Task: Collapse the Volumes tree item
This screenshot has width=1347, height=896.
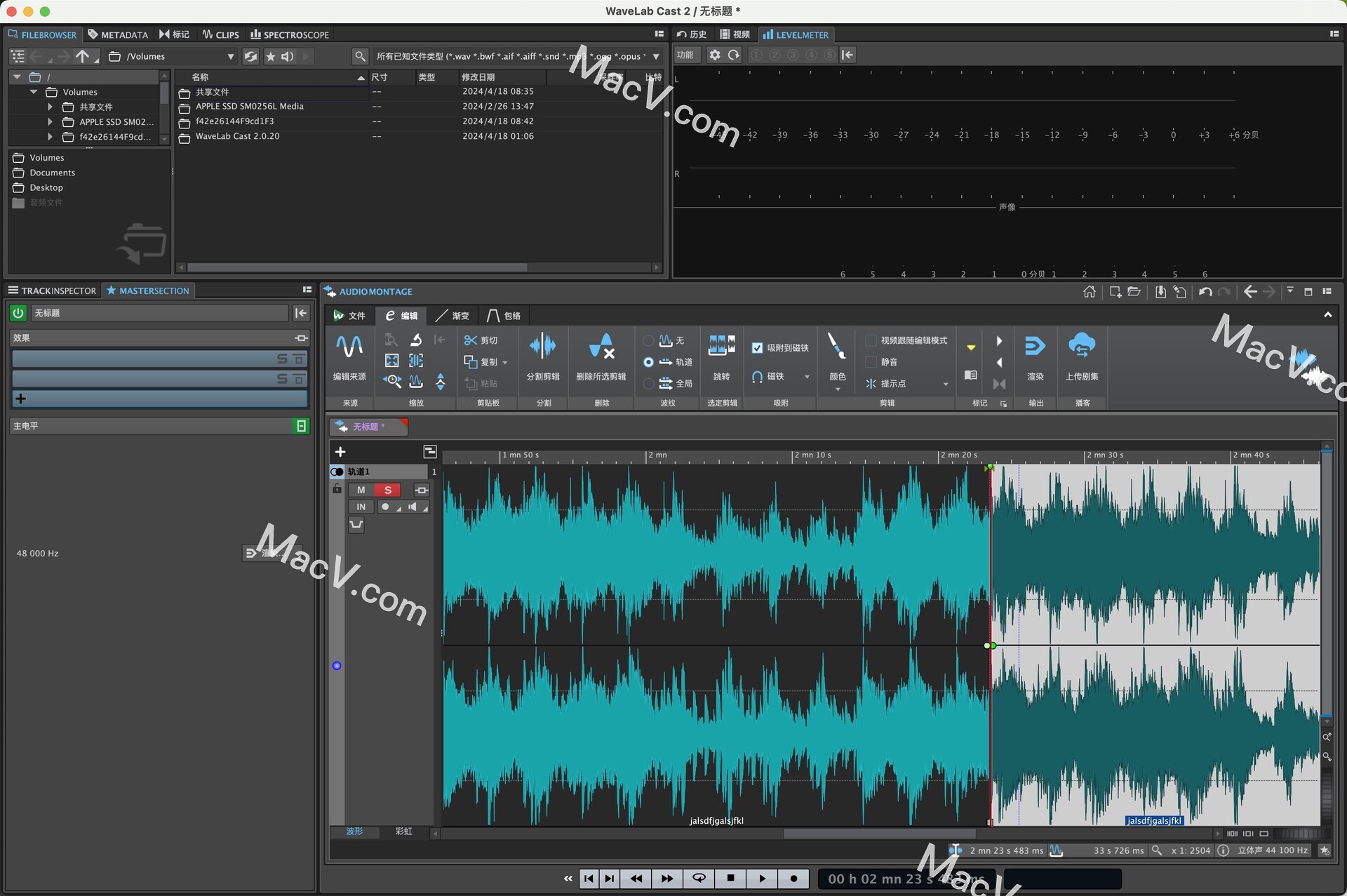Action: 33,92
